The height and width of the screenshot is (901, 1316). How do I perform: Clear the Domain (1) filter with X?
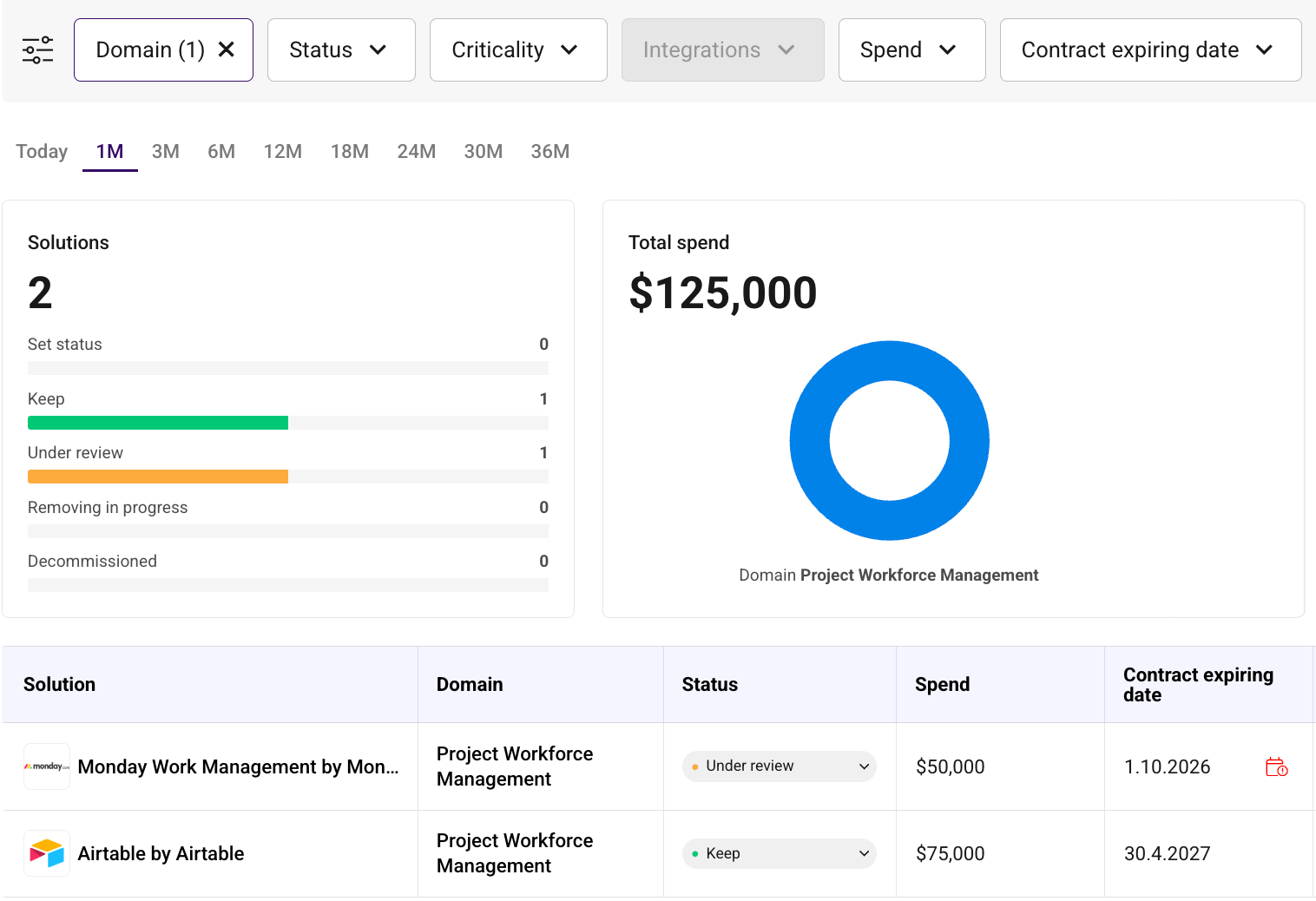pyautogui.click(x=226, y=49)
